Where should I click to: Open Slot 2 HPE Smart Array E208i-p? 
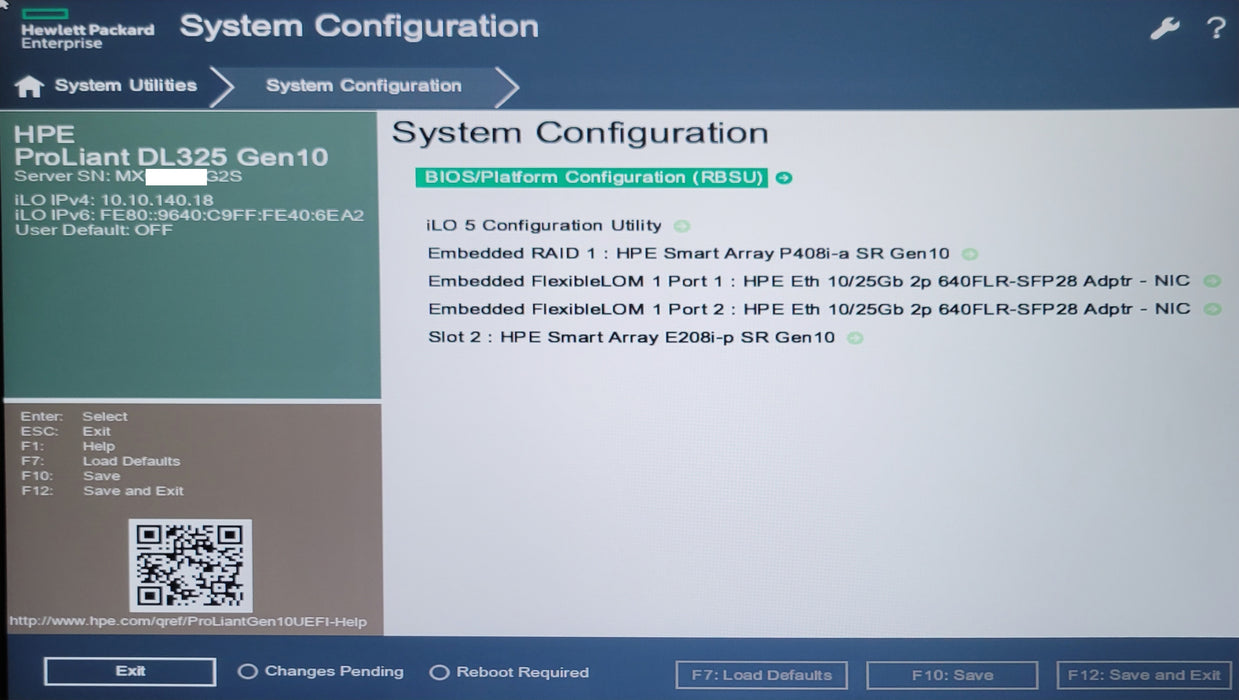pos(631,338)
